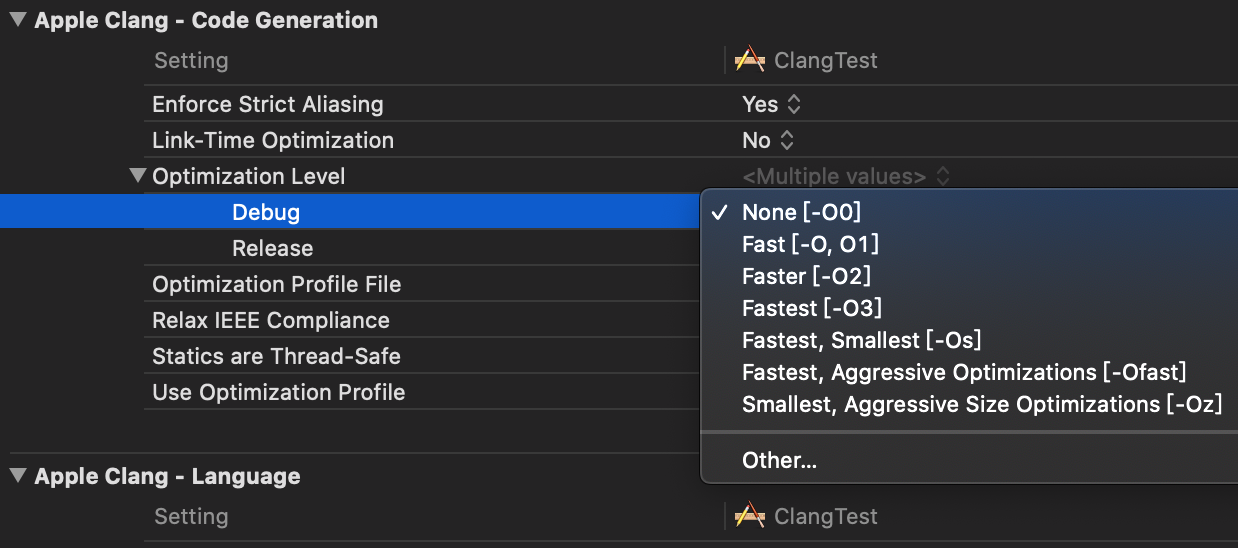This screenshot has width=1238, height=548.
Task: Click ClangTest app icon in Language section header
Action: click(x=750, y=516)
